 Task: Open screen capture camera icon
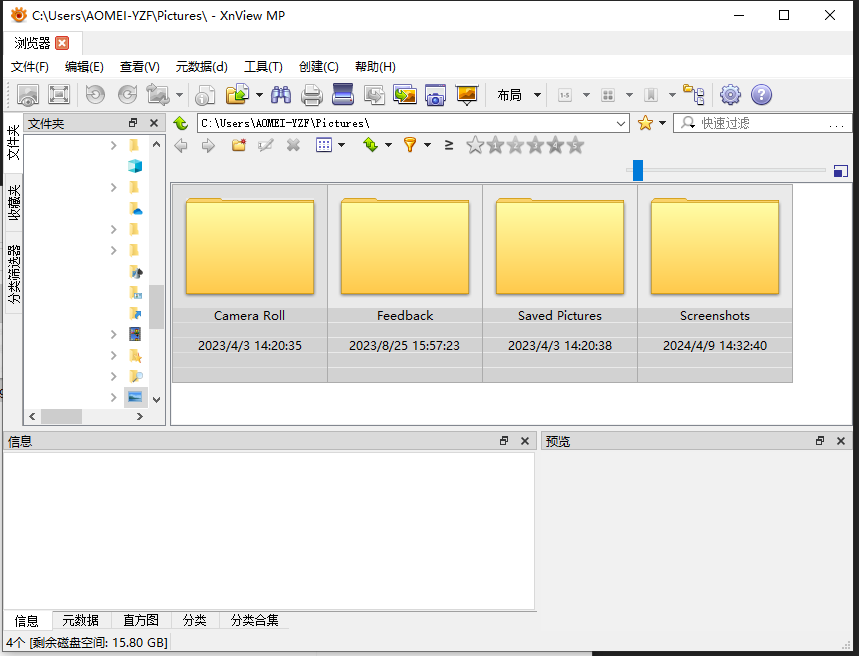tap(434, 94)
